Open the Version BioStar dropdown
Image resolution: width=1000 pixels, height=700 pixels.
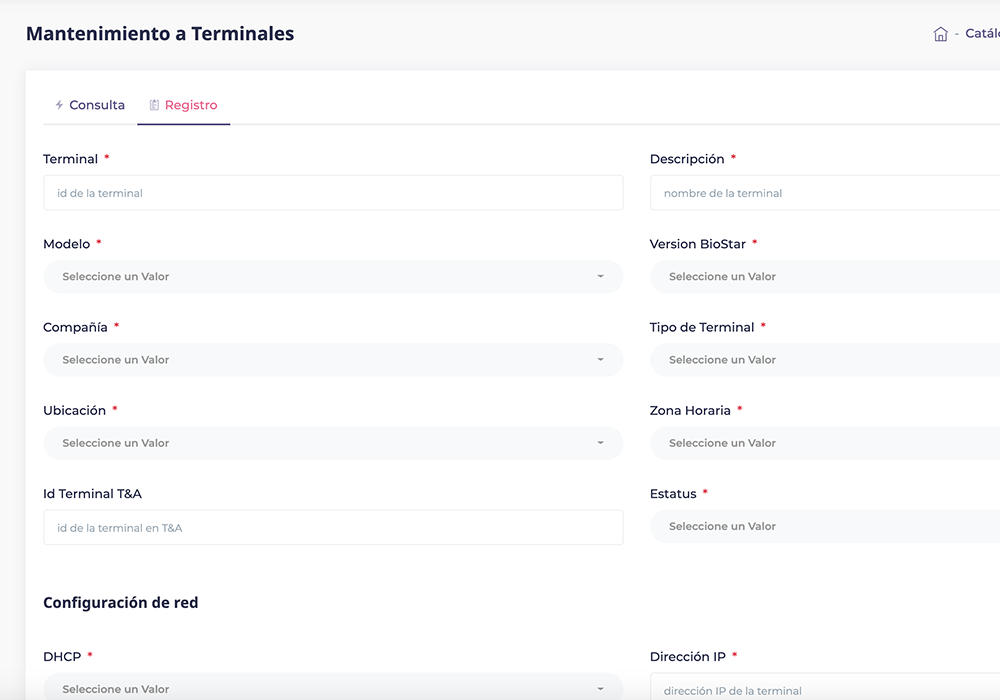[x=824, y=277]
